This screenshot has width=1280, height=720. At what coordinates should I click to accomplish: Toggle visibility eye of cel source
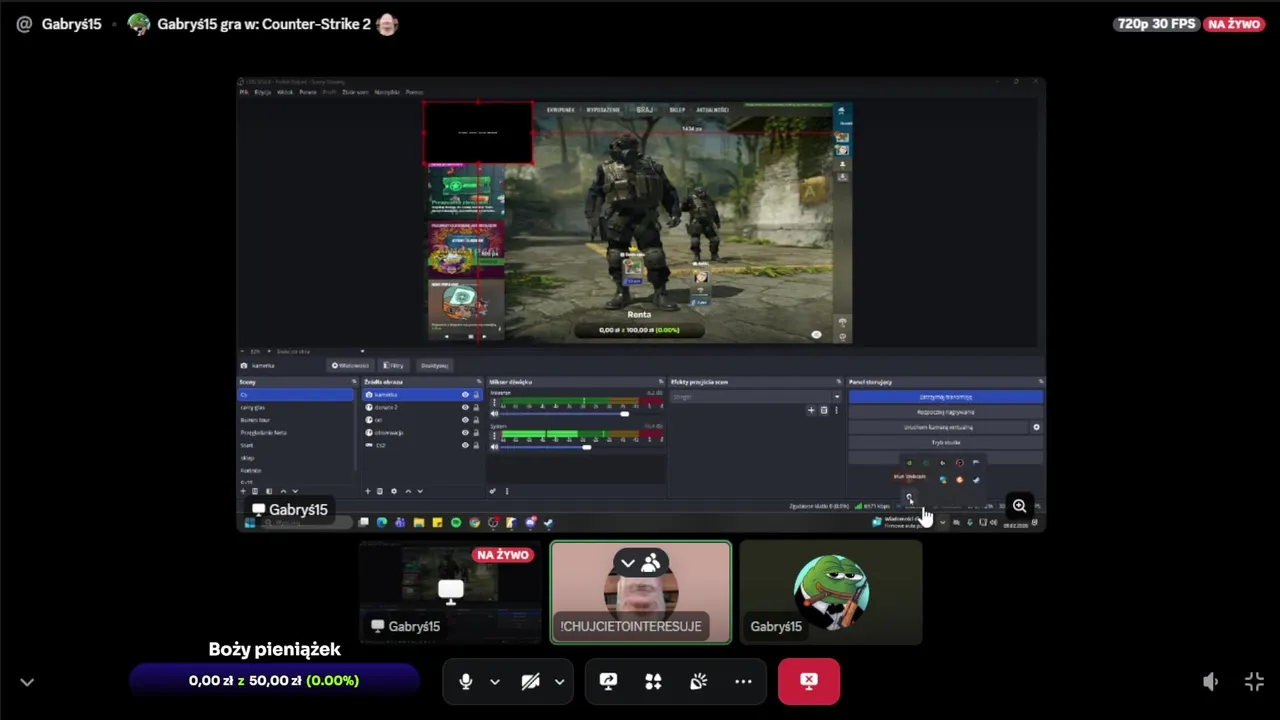coord(465,420)
